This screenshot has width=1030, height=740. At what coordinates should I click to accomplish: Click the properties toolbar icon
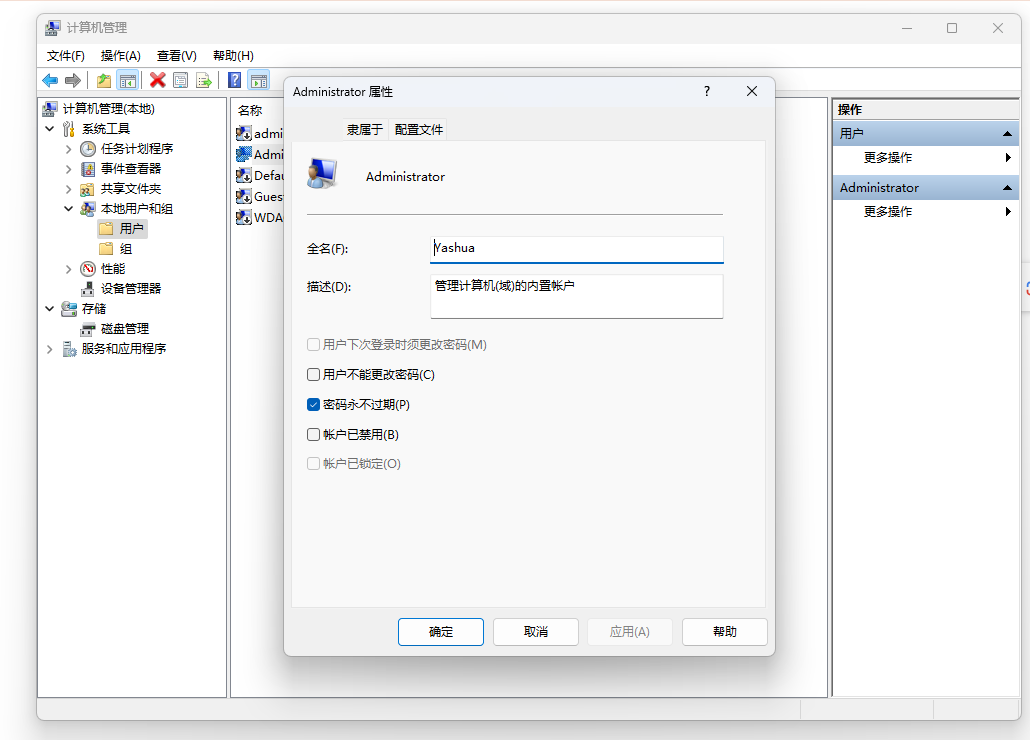click(181, 81)
